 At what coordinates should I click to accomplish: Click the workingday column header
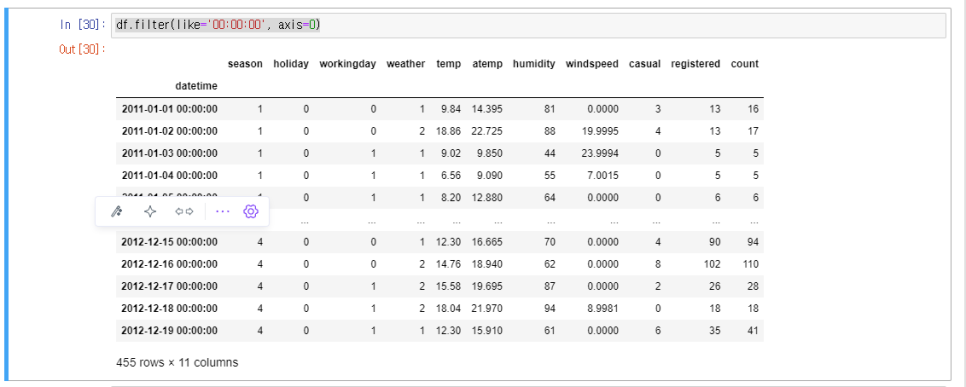pyautogui.click(x=347, y=63)
